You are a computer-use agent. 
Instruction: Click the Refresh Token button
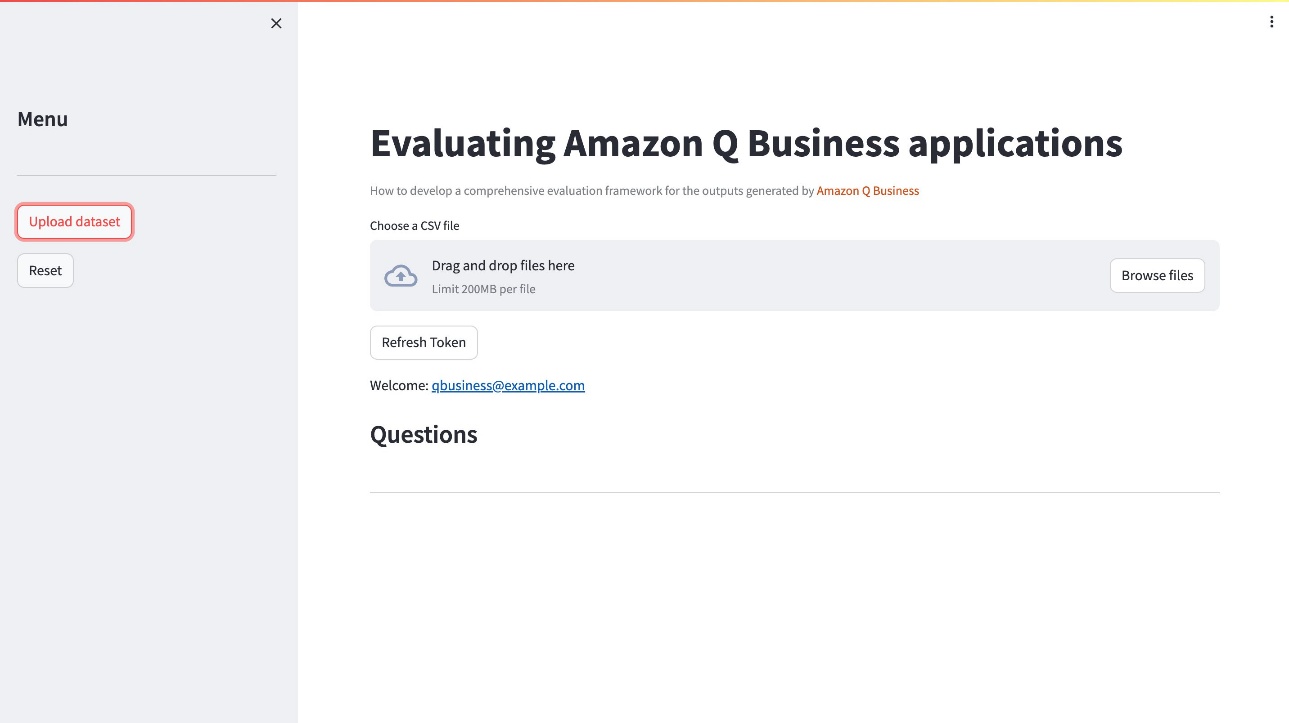click(424, 342)
